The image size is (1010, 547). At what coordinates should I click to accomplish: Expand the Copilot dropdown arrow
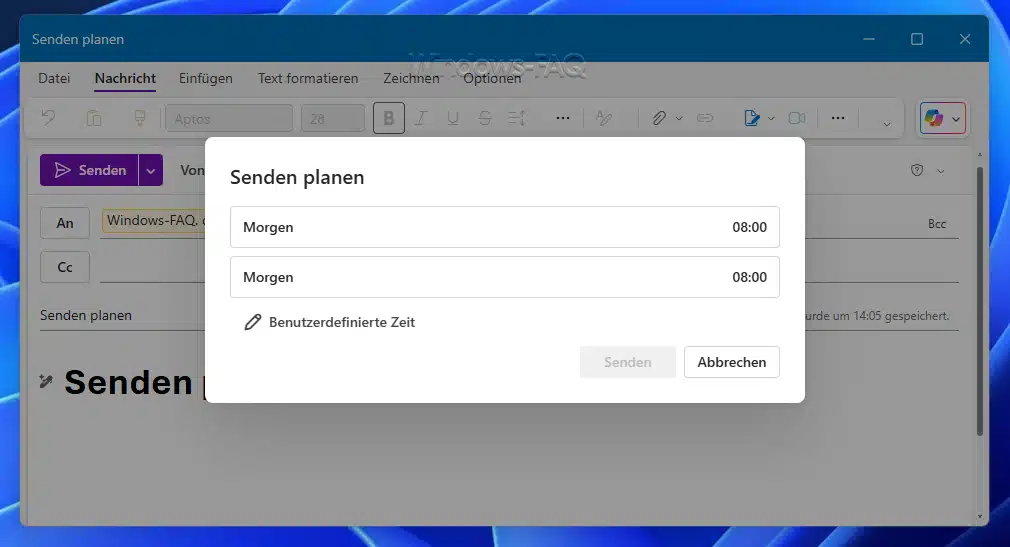click(956, 119)
